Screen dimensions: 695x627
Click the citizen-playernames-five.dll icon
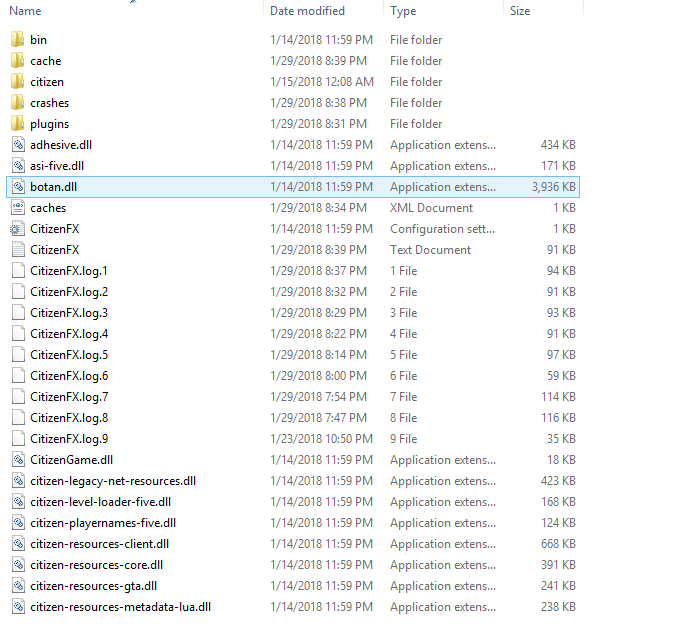[x=18, y=523]
